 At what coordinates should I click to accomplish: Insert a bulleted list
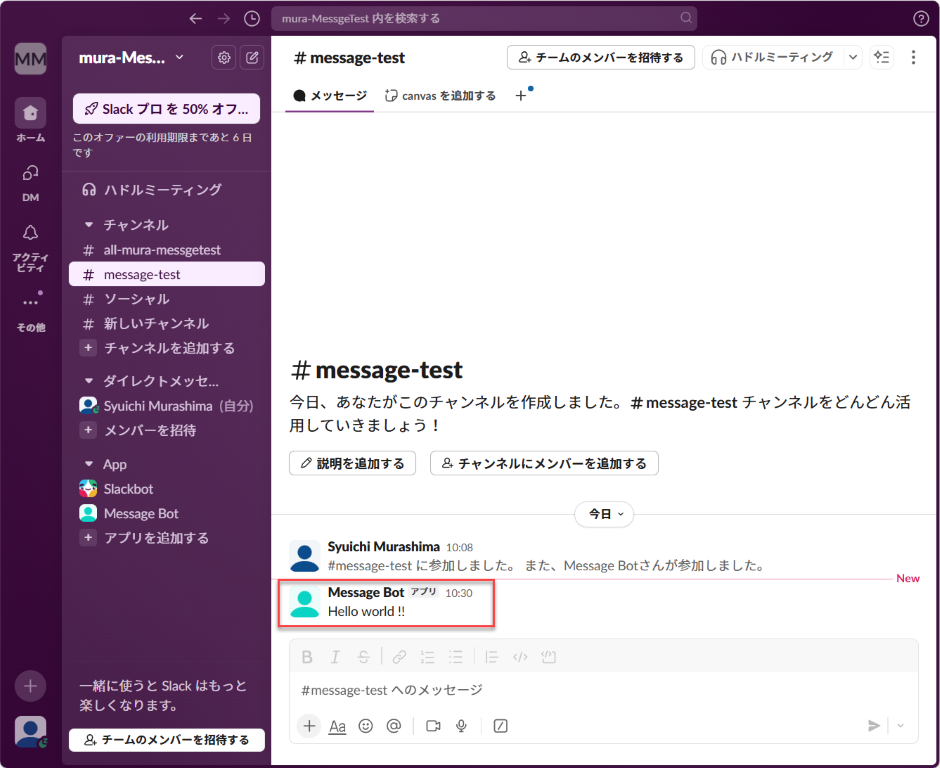click(x=456, y=657)
